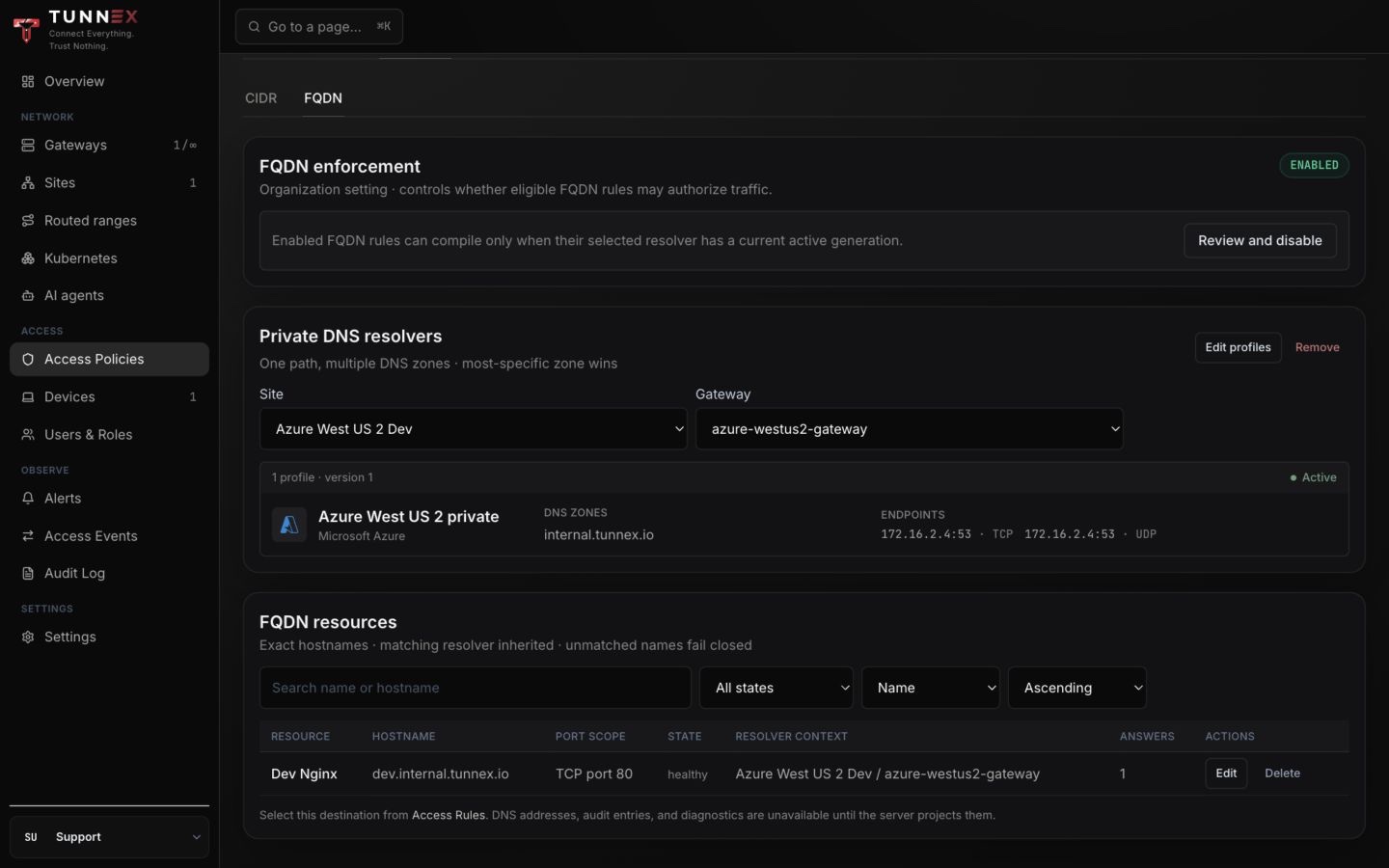
Task: Open the Audit Log page
Action: (x=109, y=574)
